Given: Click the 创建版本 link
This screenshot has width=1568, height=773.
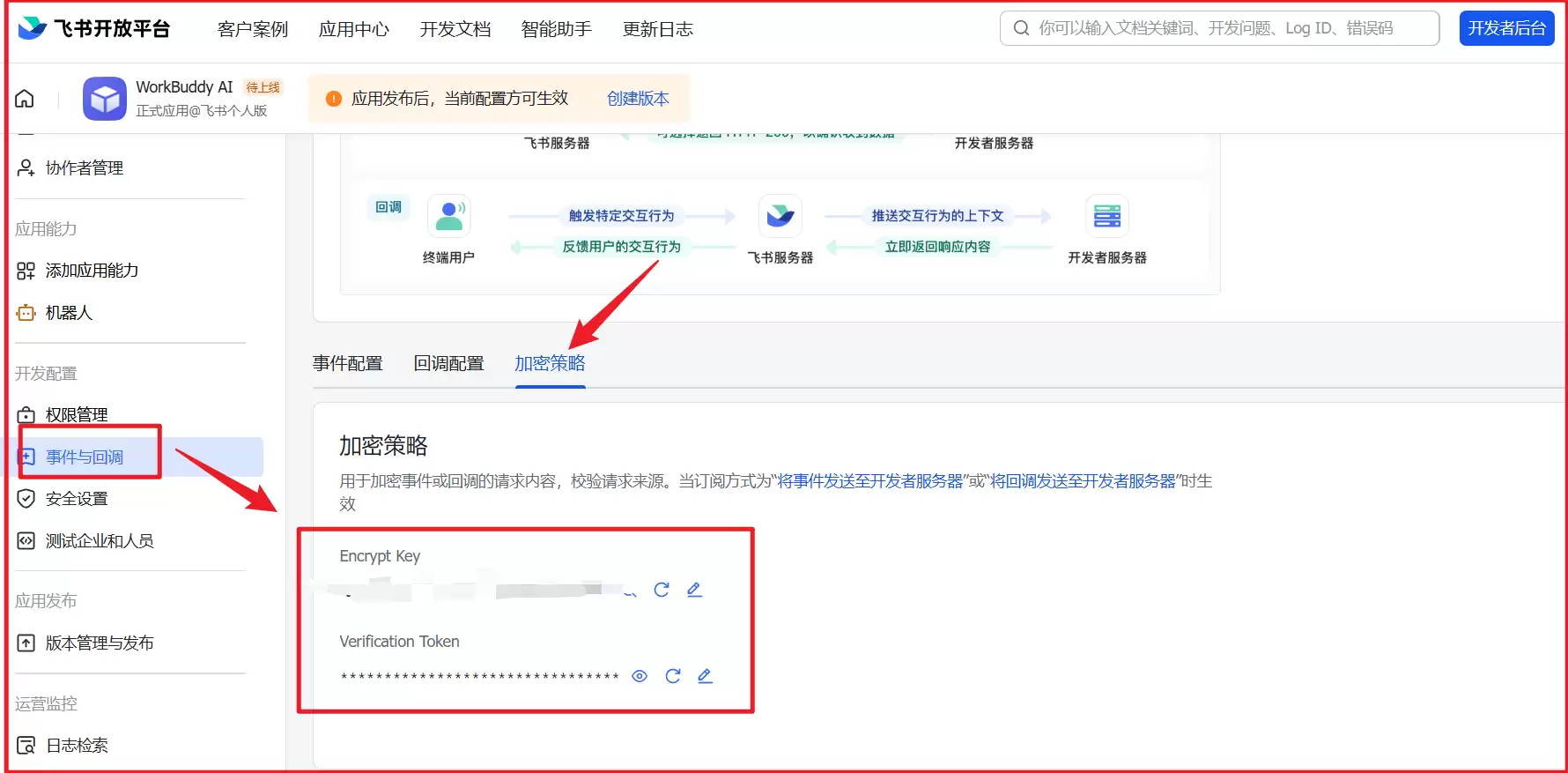Looking at the screenshot, I should point(638,99).
